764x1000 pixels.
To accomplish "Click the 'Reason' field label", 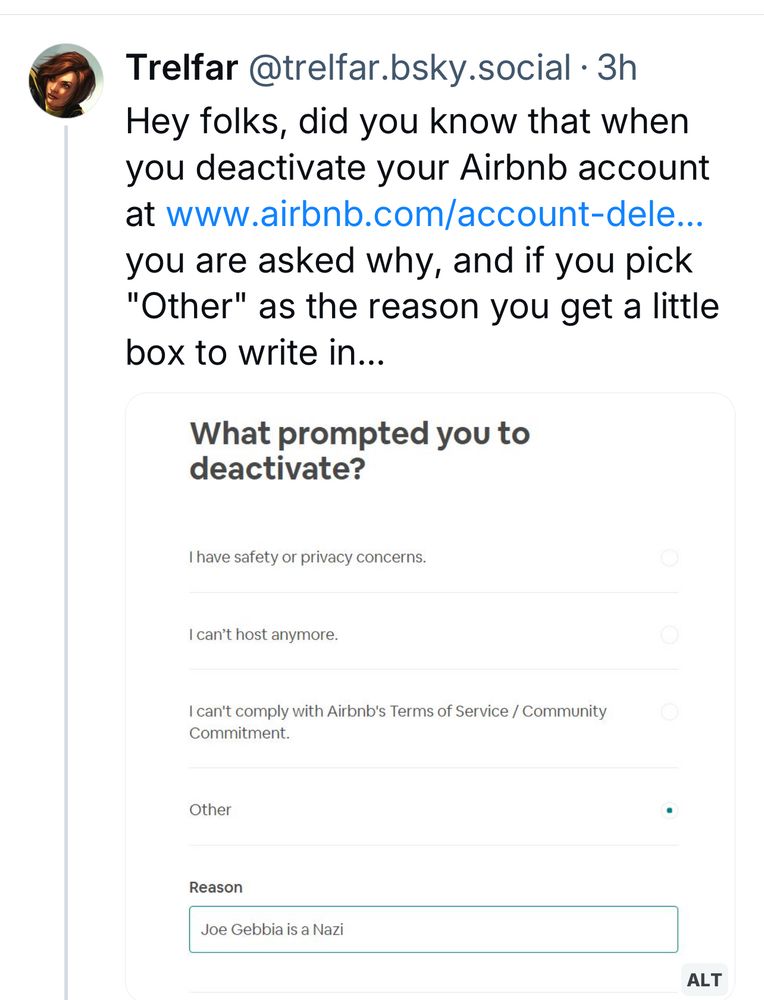I will (216, 887).
